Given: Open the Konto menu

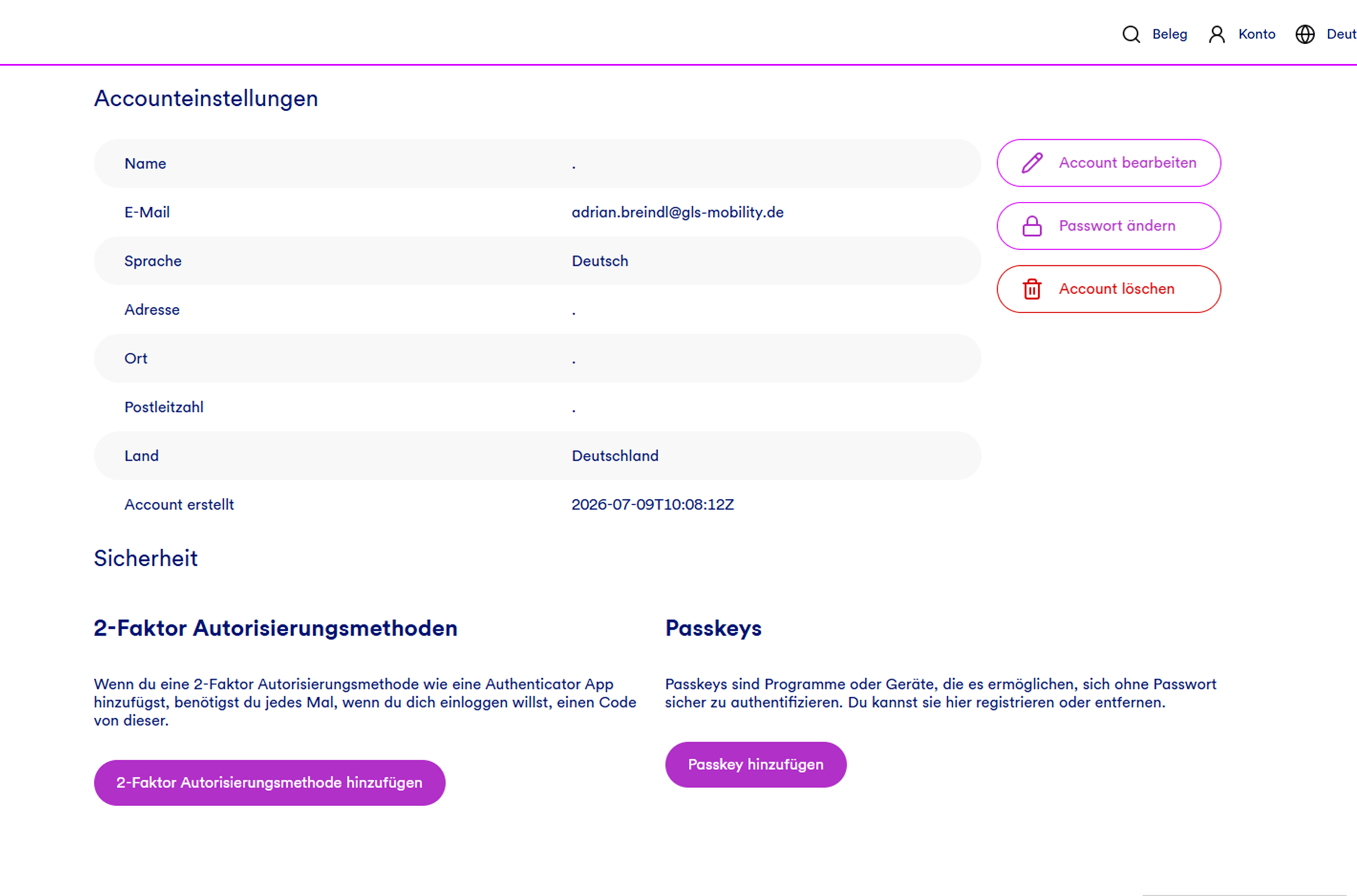Looking at the screenshot, I should (x=1256, y=34).
